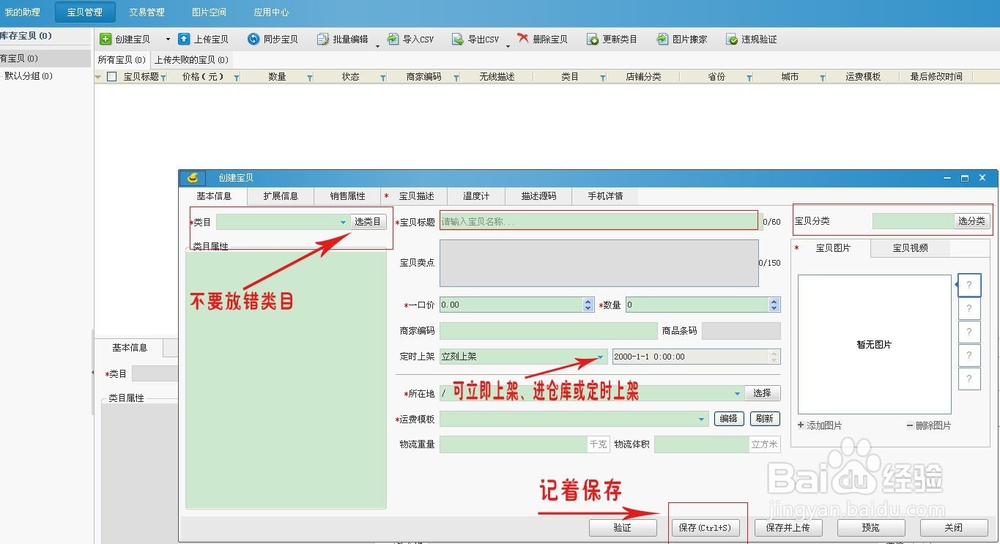Select the fifth question-mark image slot

coord(969,379)
